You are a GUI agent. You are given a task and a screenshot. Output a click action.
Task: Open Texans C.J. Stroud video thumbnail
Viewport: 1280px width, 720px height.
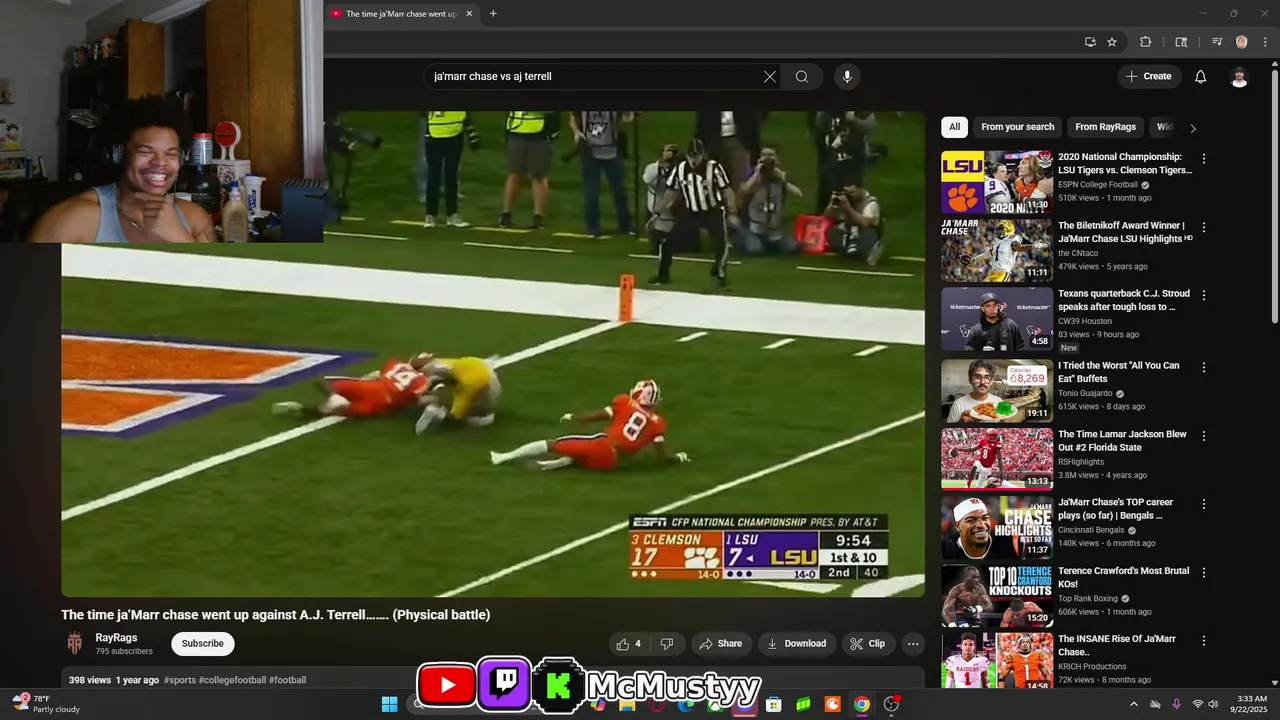[997, 319]
